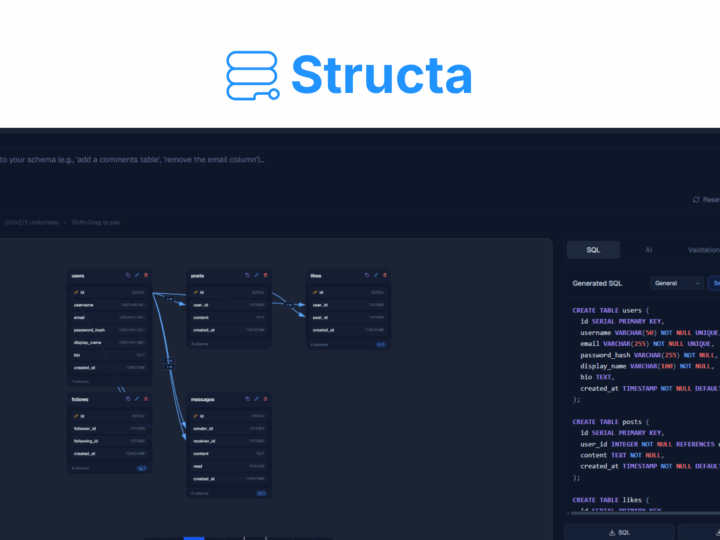Select post_id column in likes table
Image resolution: width=720 pixels, height=540 pixels.
tap(348, 318)
